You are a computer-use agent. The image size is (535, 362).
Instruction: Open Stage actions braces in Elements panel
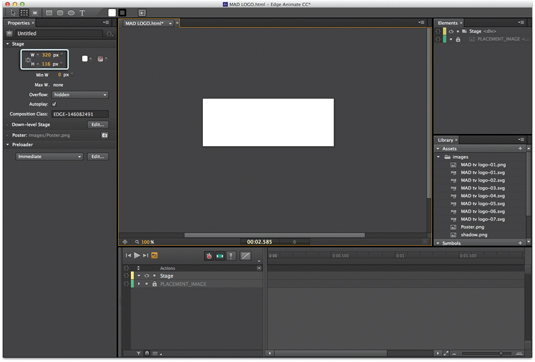point(438,31)
